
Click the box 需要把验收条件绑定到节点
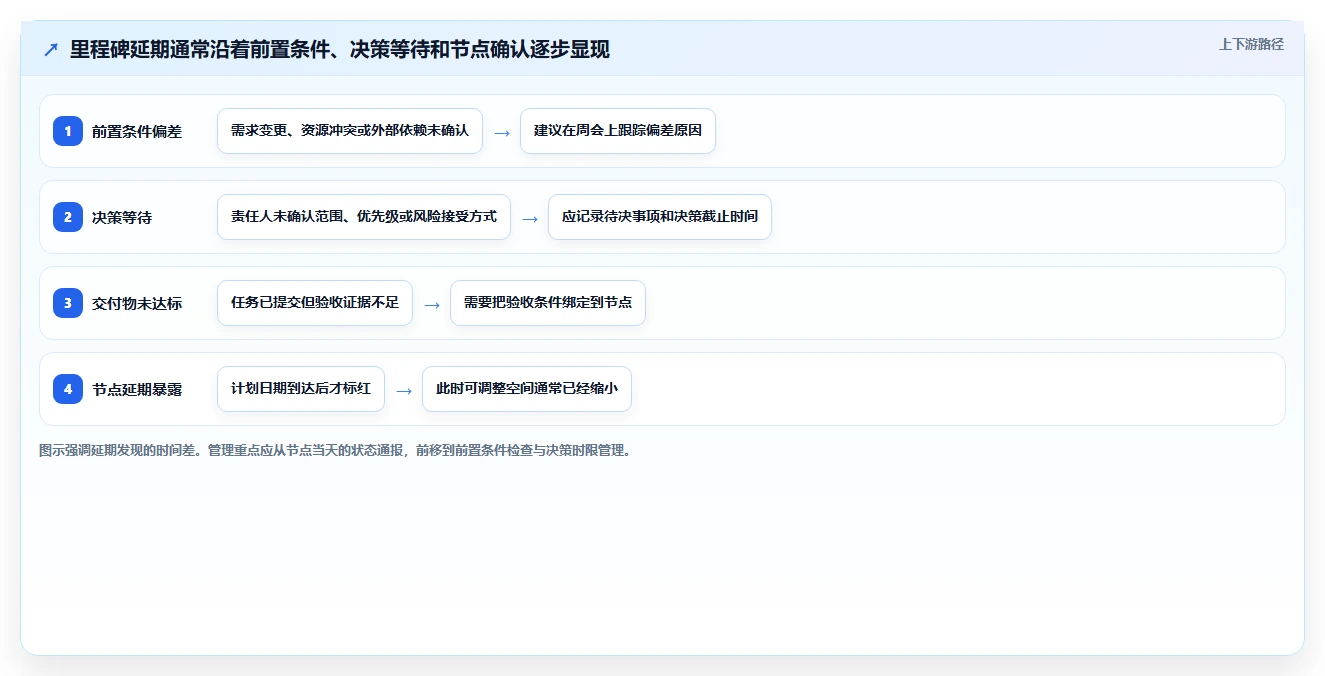548,303
